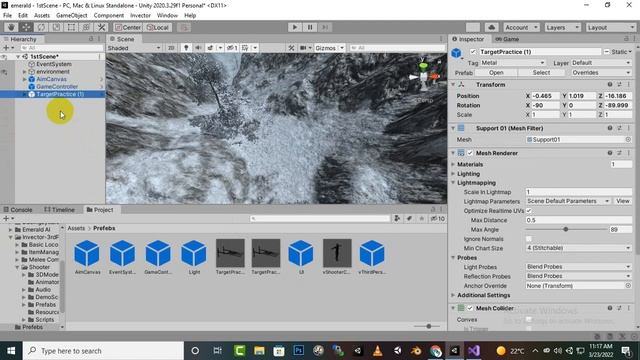Click the Mesh Support01 object field
The image size is (640, 360).
click(x=579, y=140)
